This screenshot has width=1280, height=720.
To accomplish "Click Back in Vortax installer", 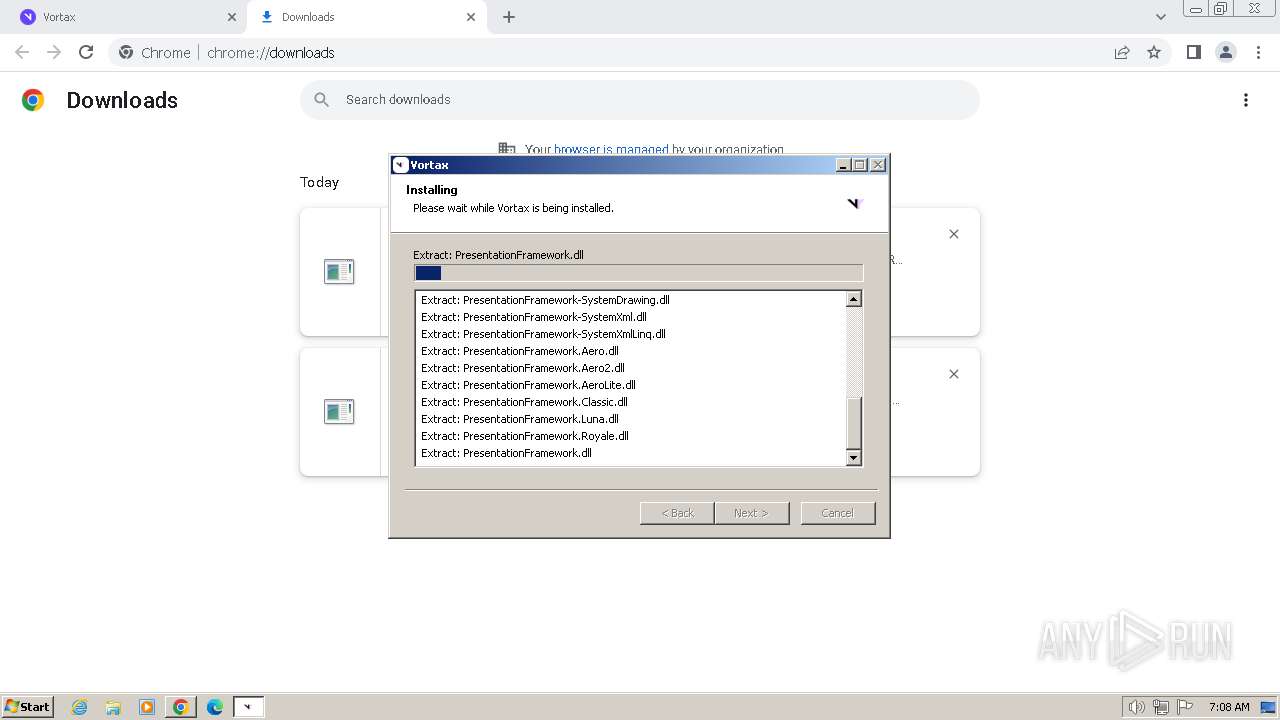I will point(677,513).
